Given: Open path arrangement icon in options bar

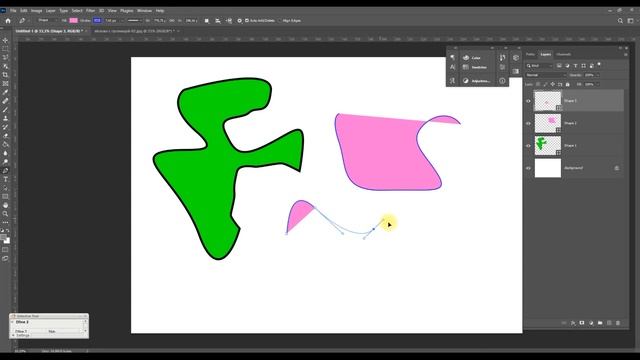Looking at the screenshot, I should pyautogui.click(x=229, y=20).
